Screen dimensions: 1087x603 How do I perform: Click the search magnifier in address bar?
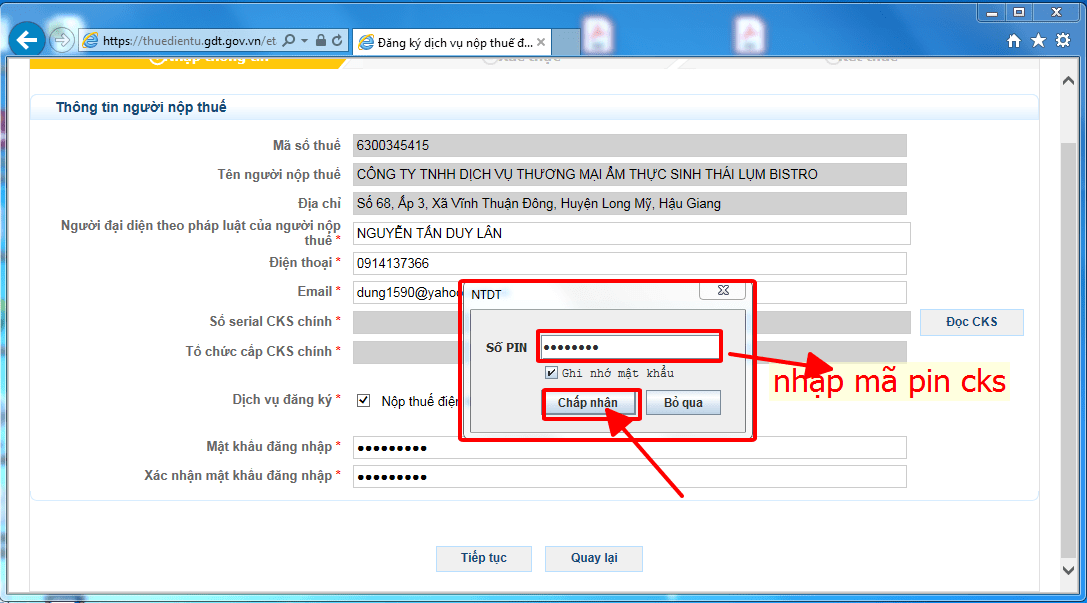[x=289, y=41]
